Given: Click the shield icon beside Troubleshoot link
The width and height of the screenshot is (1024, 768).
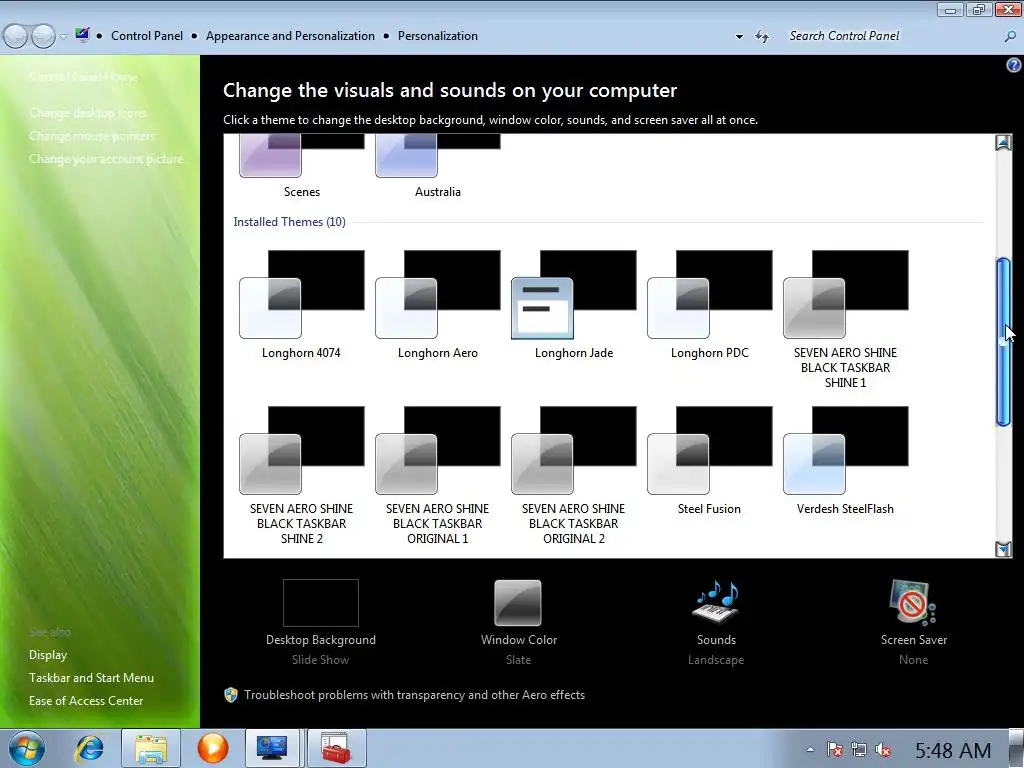Looking at the screenshot, I should click(231, 695).
